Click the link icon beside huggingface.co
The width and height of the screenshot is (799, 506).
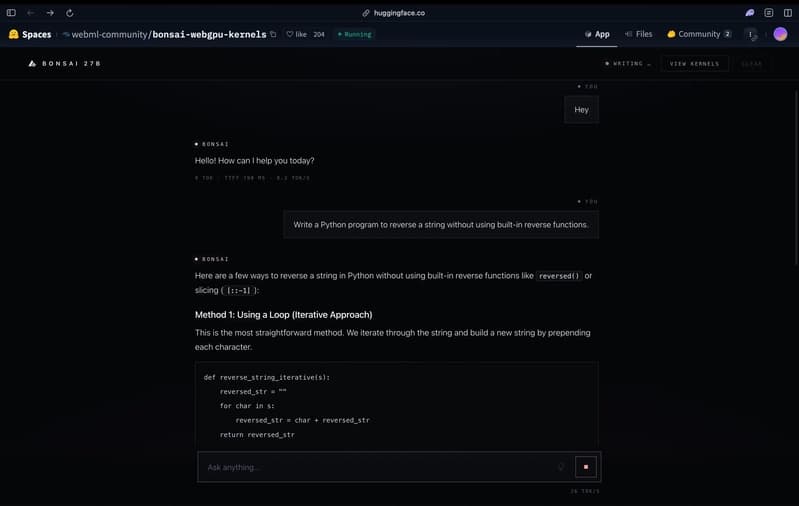[365, 13]
